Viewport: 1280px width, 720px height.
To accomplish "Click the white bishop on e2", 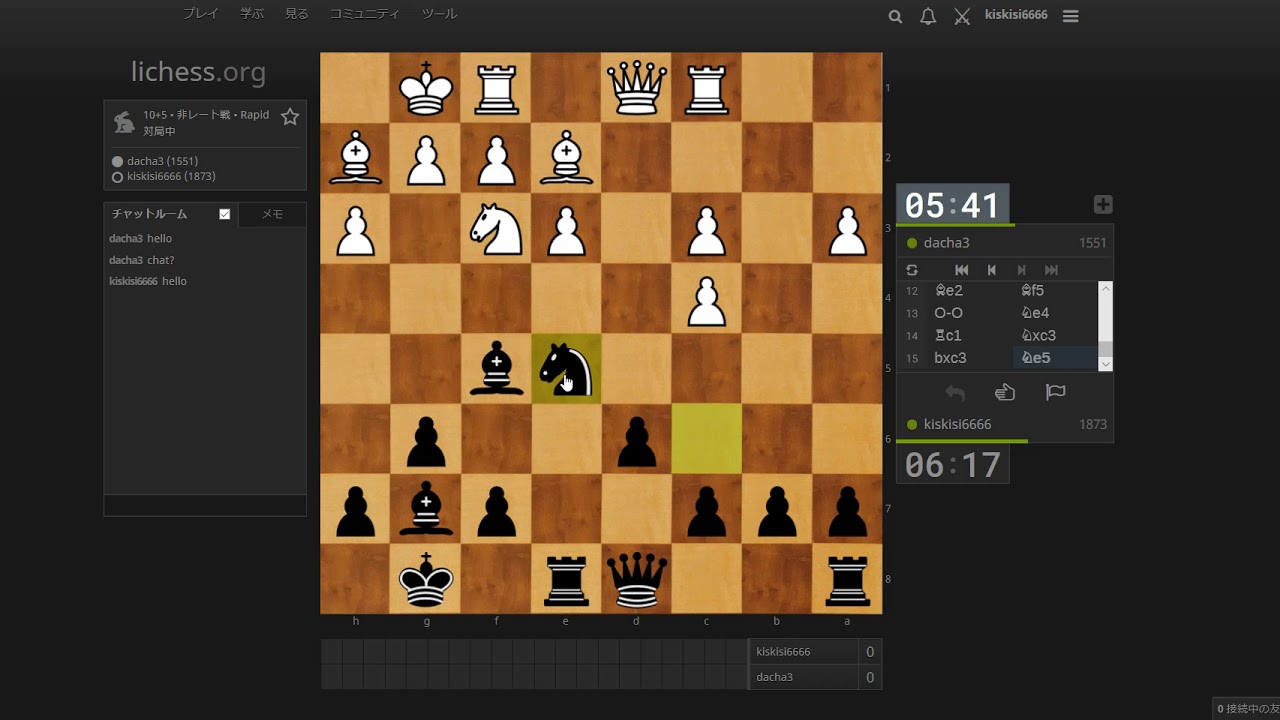I will tap(566, 158).
